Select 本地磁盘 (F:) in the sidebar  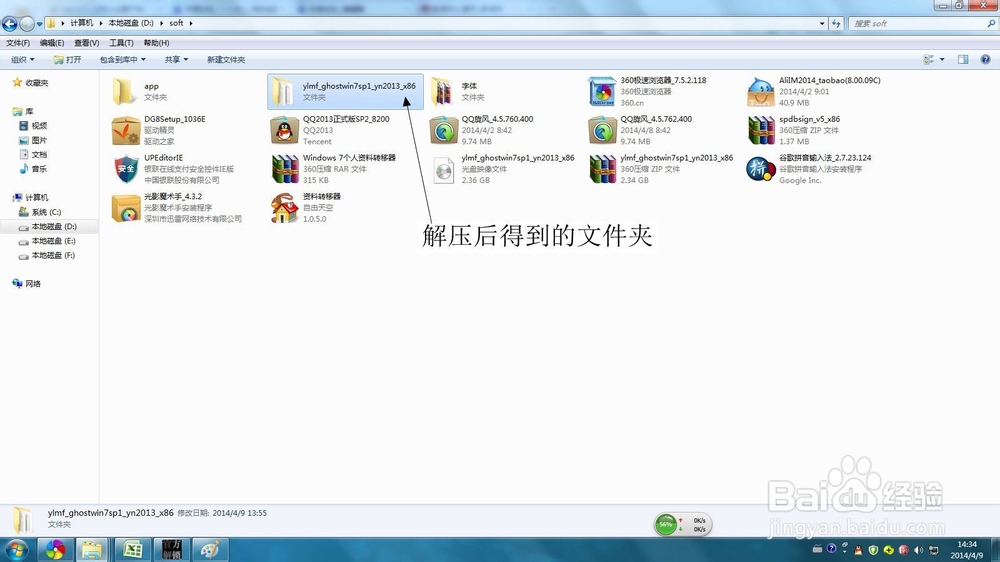pos(54,255)
